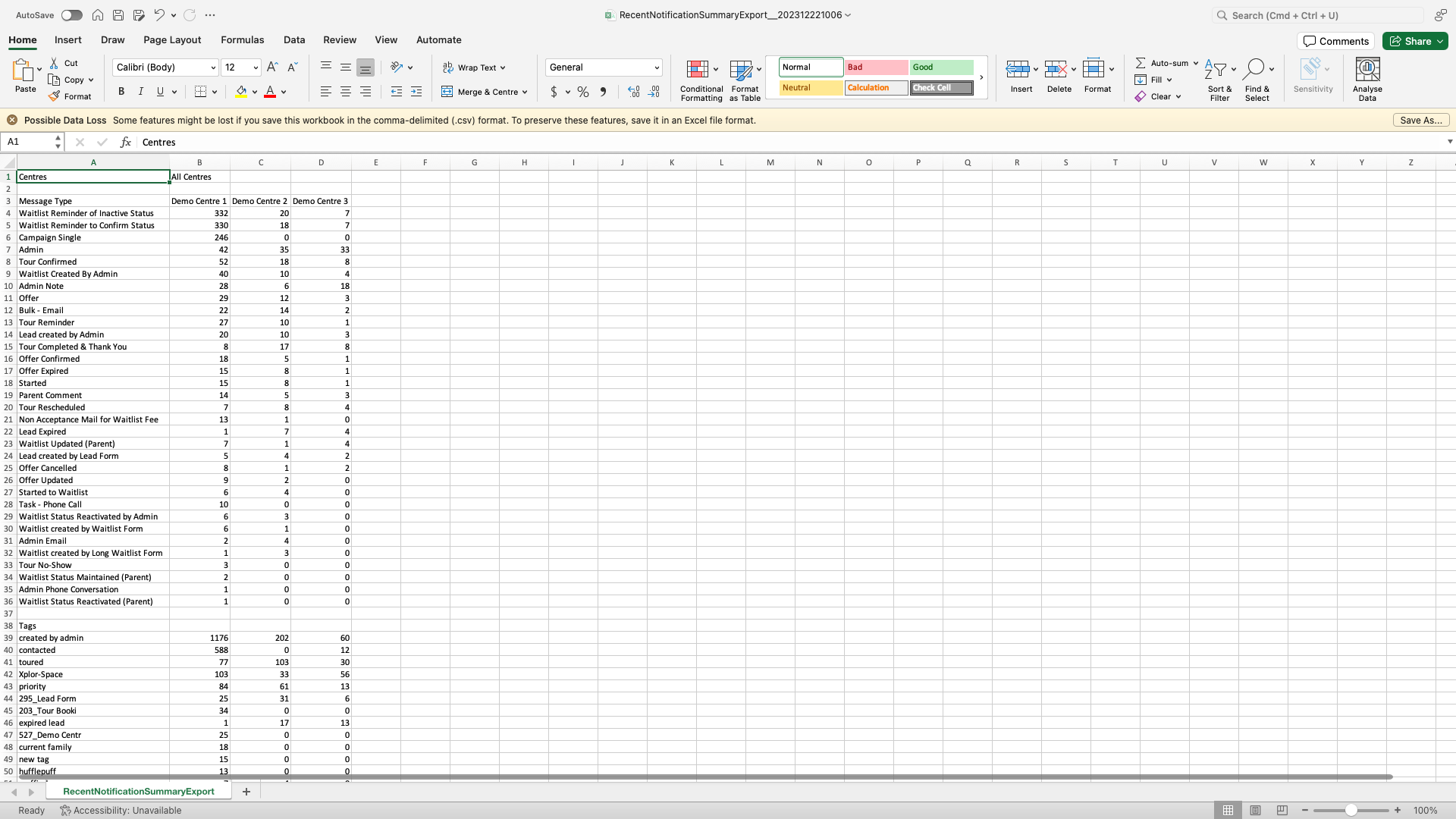The image size is (1456, 819).
Task: Click the Cut scissors icon
Action: (x=54, y=63)
